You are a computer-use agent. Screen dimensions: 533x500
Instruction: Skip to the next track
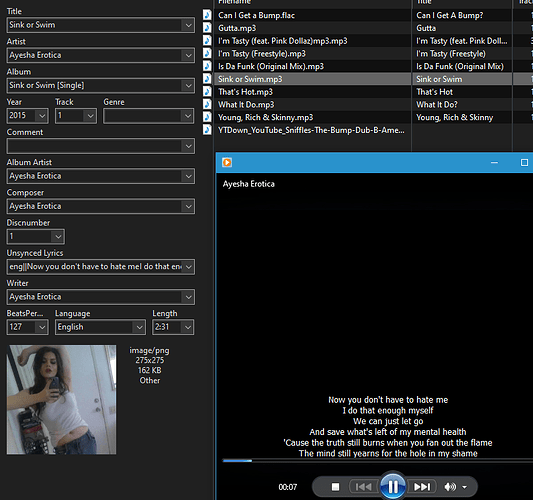click(x=422, y=487)
